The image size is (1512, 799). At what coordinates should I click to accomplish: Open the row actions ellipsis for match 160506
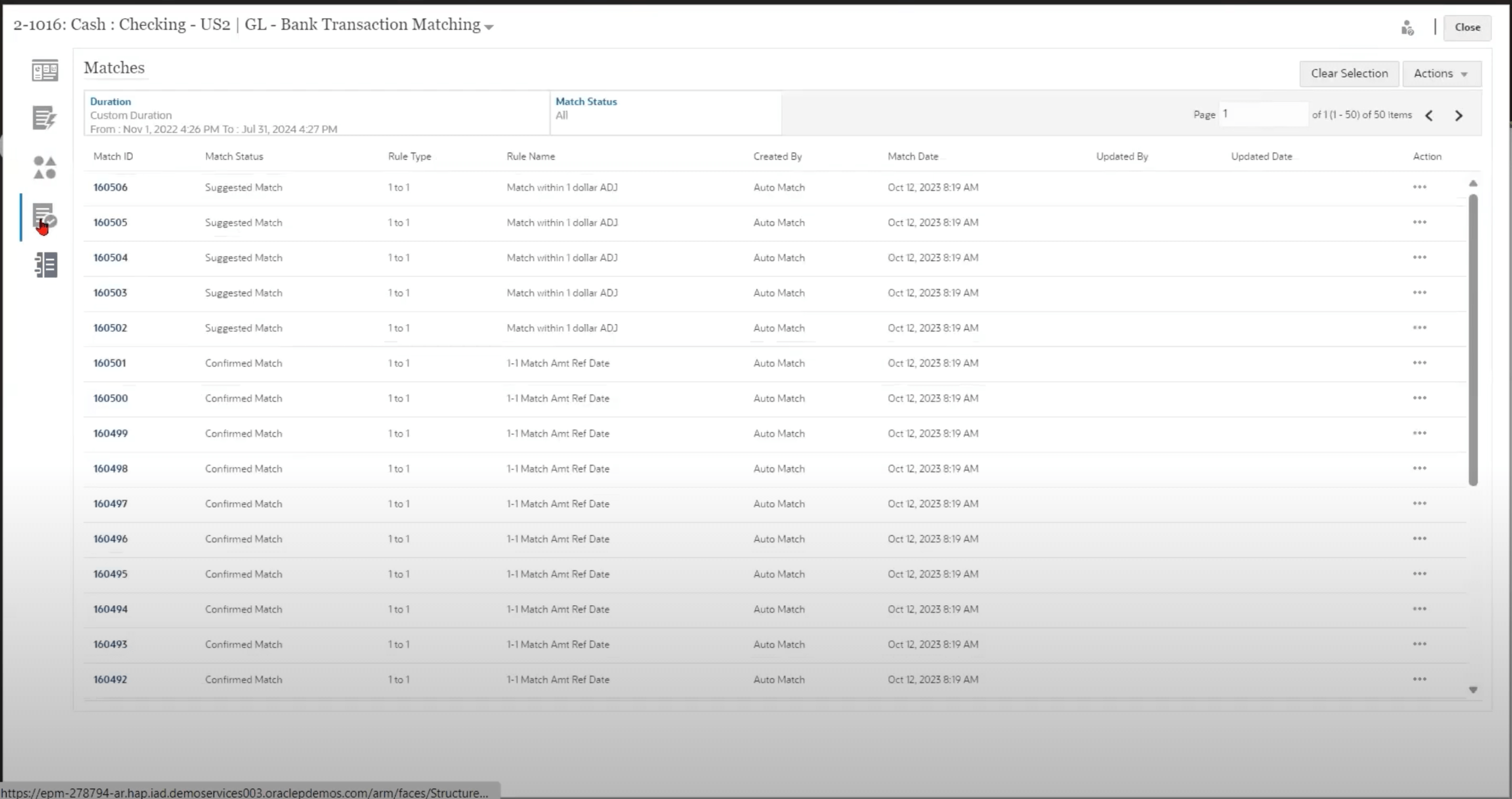point(1419,187)
